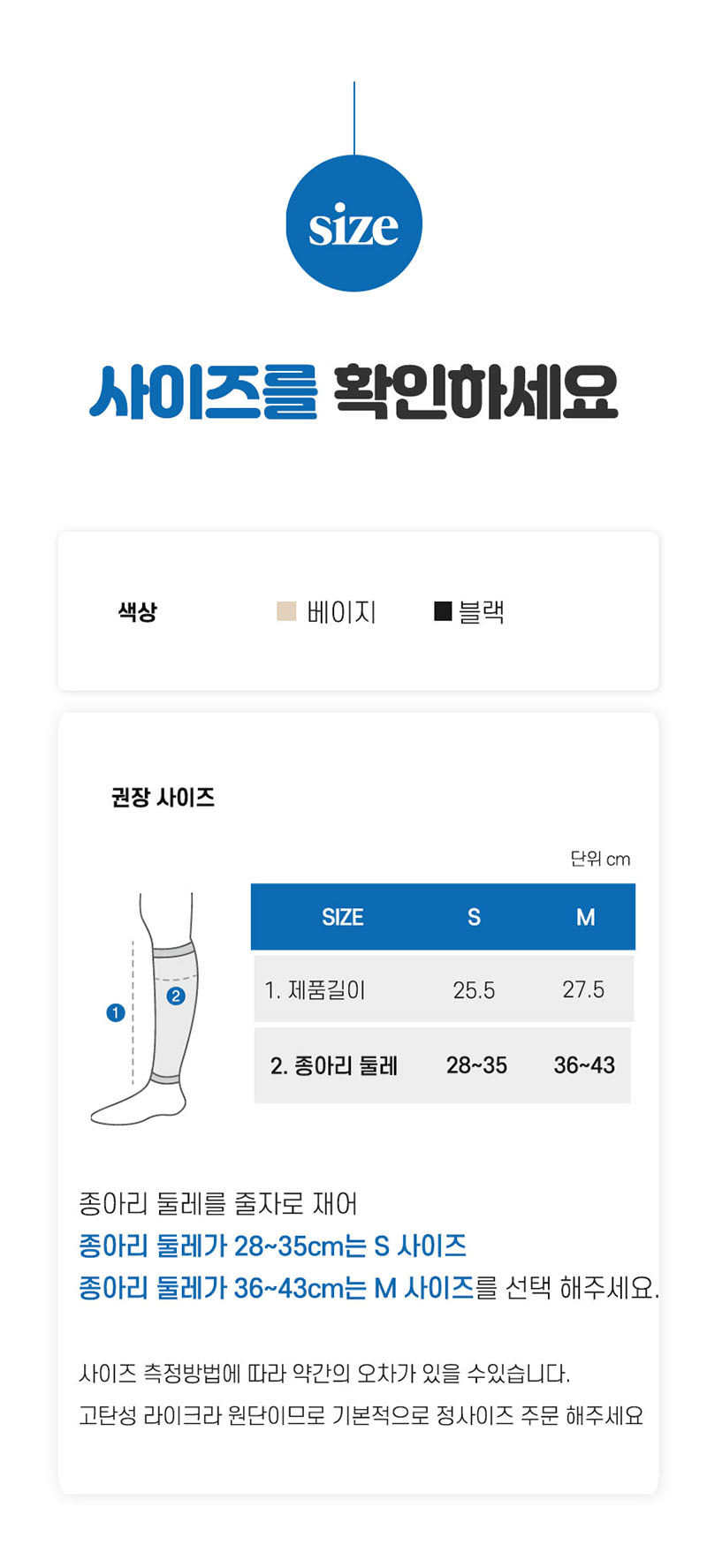Click the 종아리 둘레 row label
The width and height of the screenshot is (707, 1568).
[x=333, y=1065]
